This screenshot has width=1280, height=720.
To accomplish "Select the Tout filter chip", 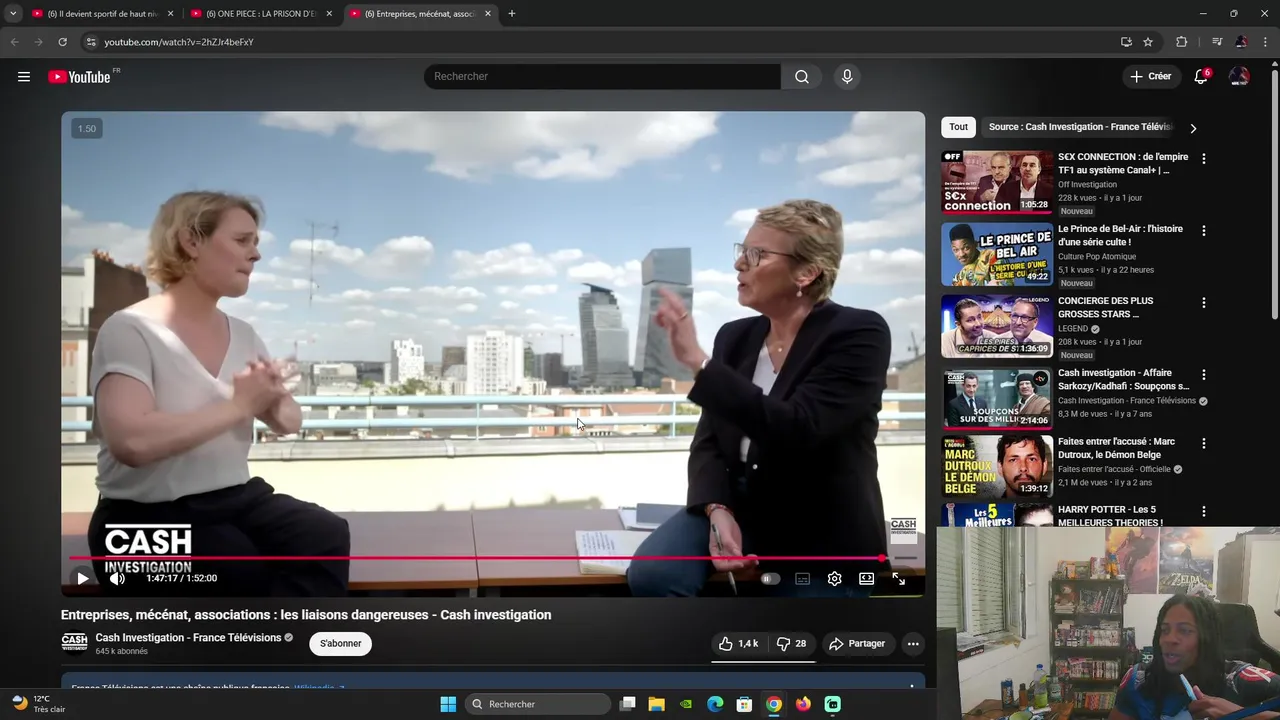I will (958, 127).
